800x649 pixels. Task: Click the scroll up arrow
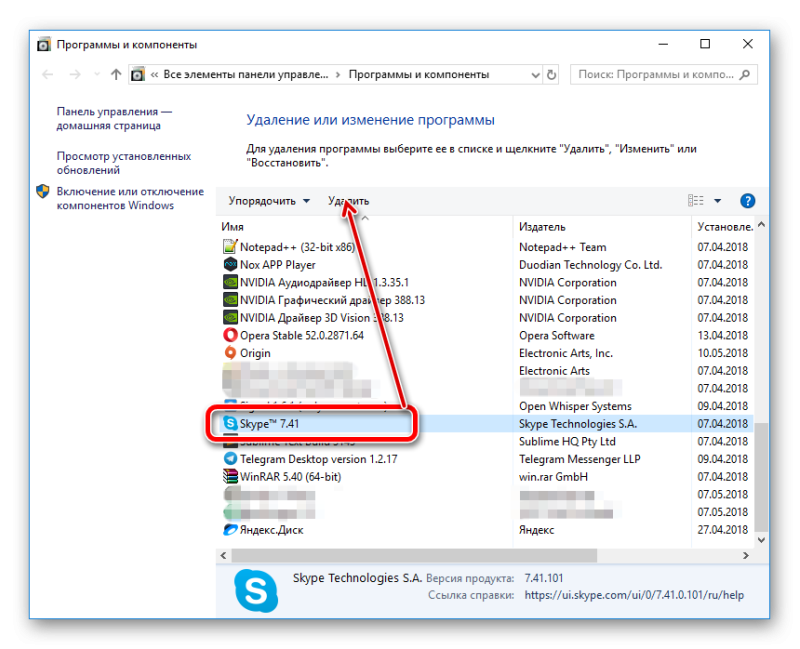coord(761,224)
